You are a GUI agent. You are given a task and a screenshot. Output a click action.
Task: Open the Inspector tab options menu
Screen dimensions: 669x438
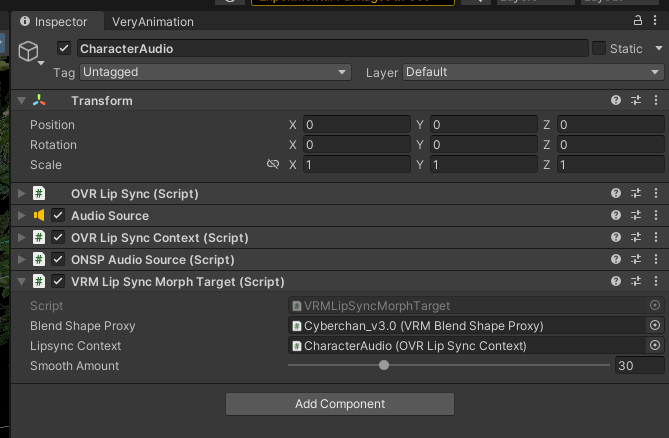655,20
